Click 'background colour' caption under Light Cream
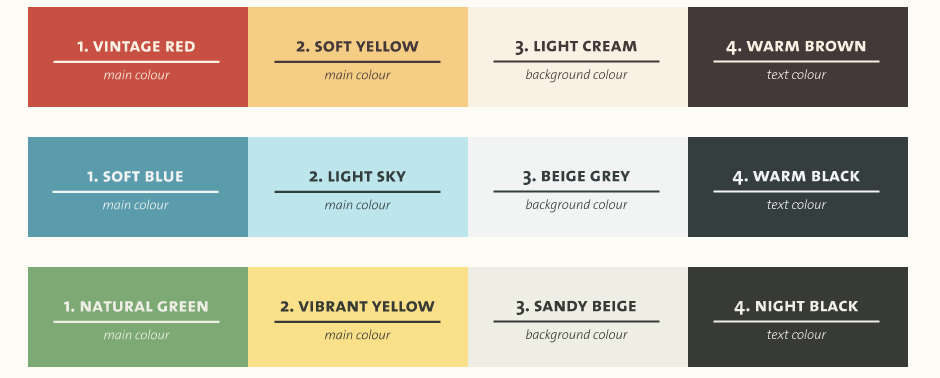Screen dimensions: 940x378 coord(576,75)
